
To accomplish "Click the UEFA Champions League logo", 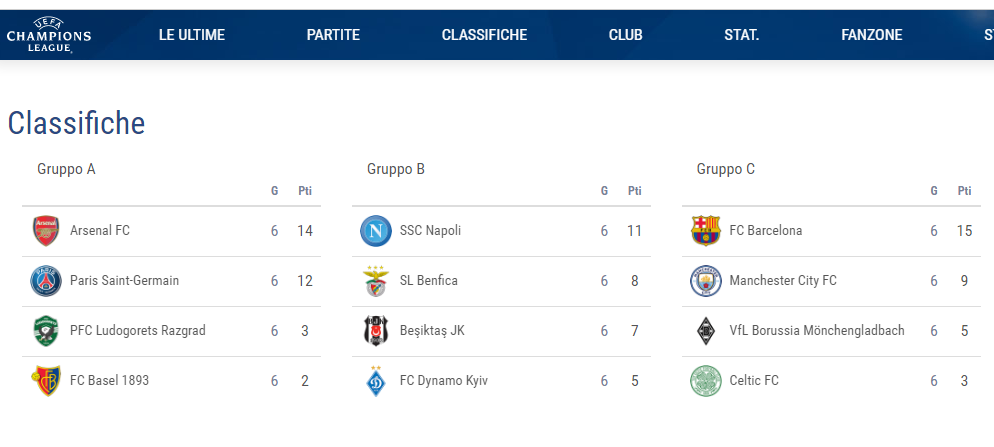I will [x=48, y=35].
